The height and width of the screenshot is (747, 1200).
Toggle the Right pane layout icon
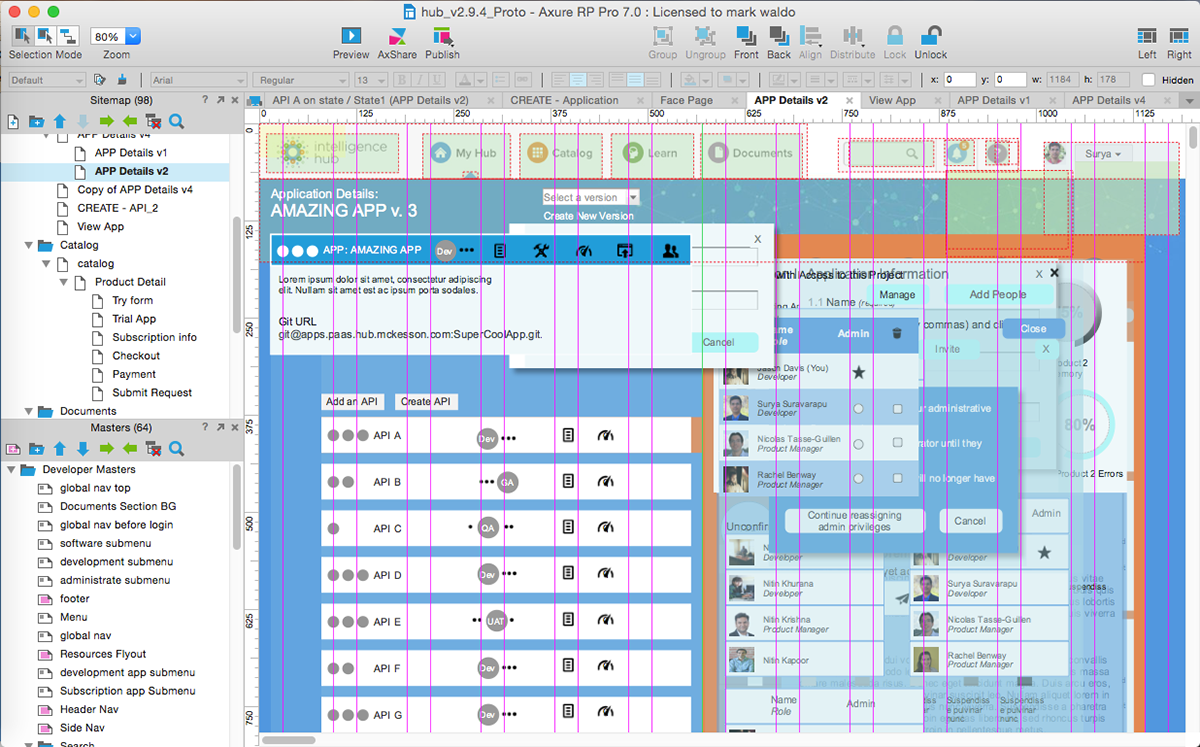click(1178, 36)
